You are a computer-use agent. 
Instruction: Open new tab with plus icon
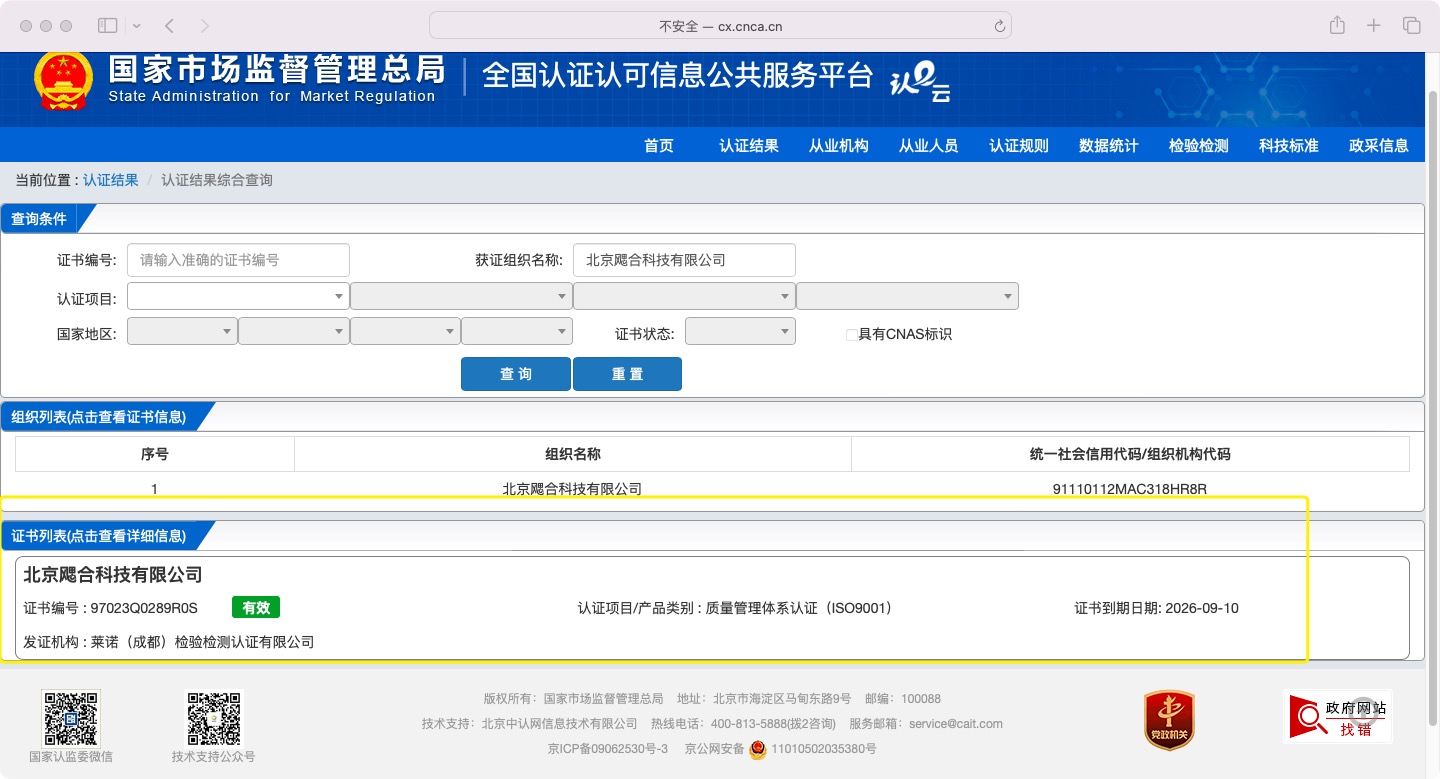click(x=1374, y=25)
